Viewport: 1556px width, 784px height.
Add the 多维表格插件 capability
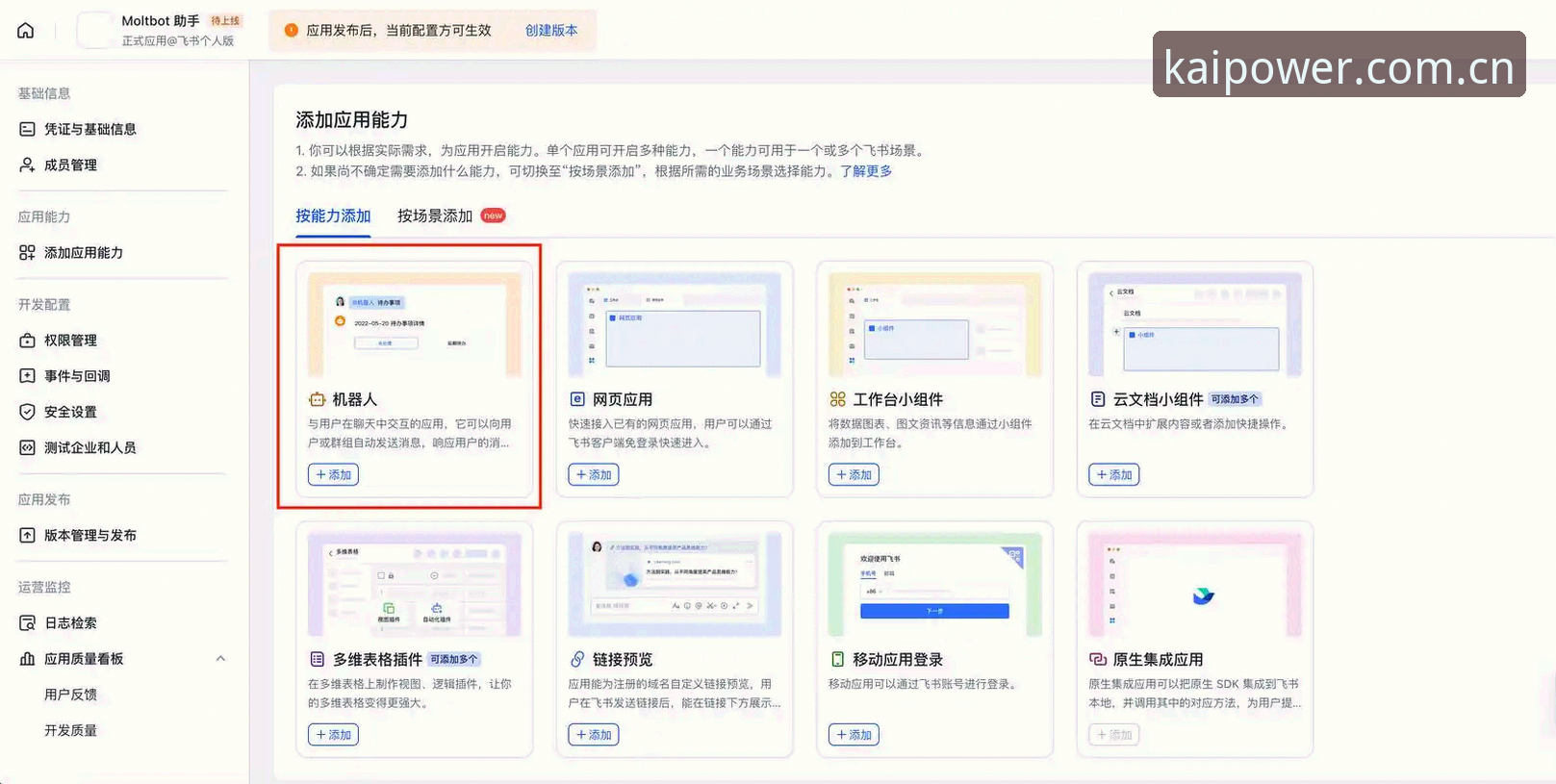coord(333,734)
